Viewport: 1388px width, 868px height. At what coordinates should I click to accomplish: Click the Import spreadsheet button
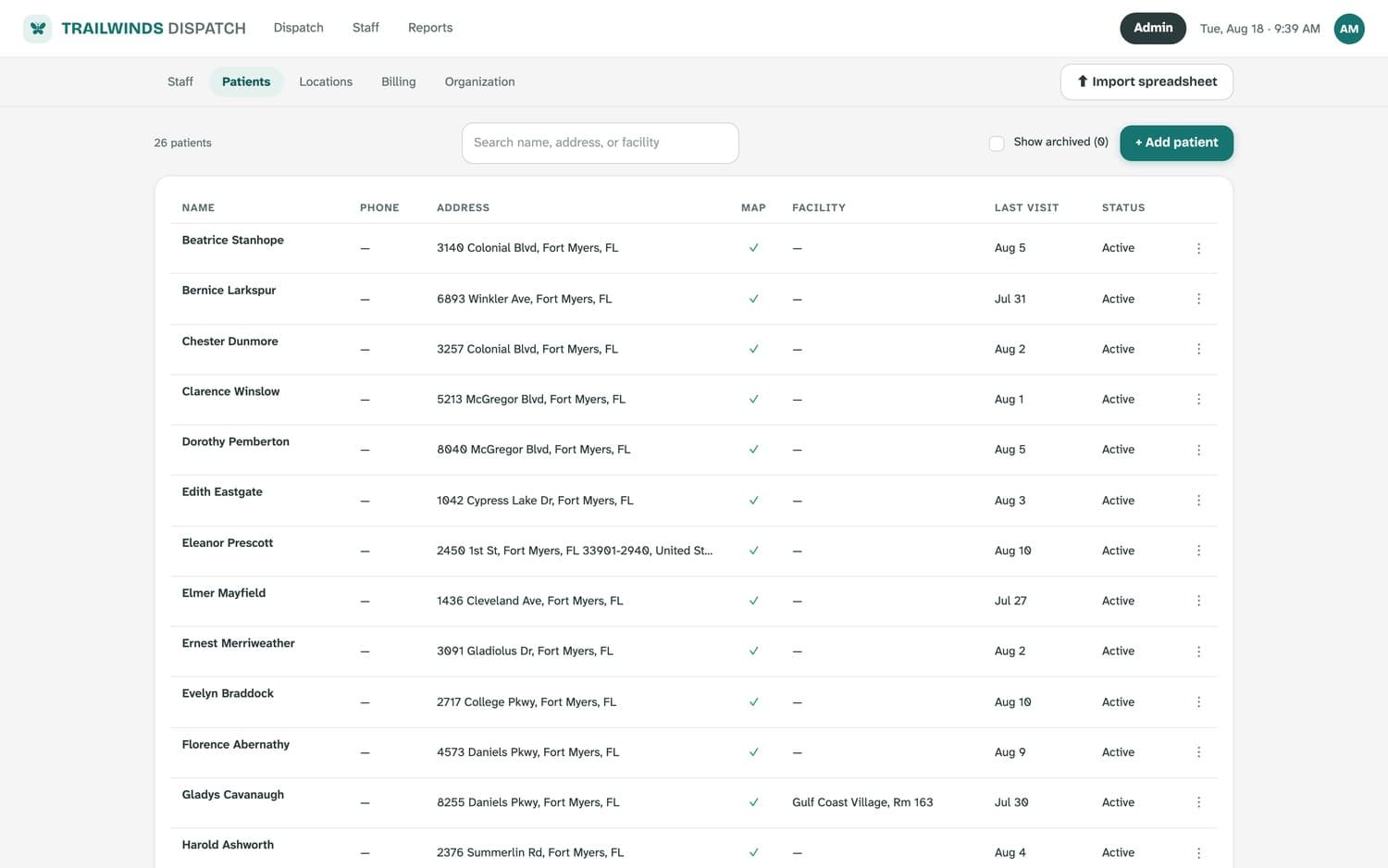(1146, 81)
